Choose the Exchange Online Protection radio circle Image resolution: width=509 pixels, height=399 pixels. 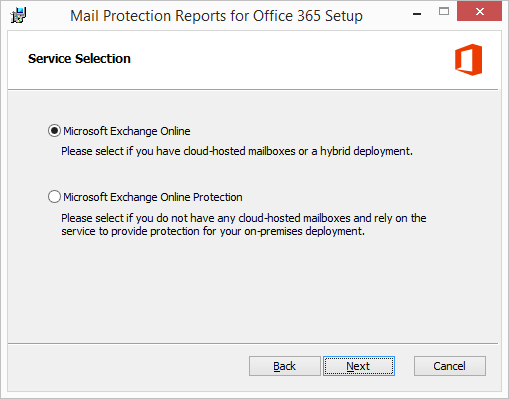[54, 197]
